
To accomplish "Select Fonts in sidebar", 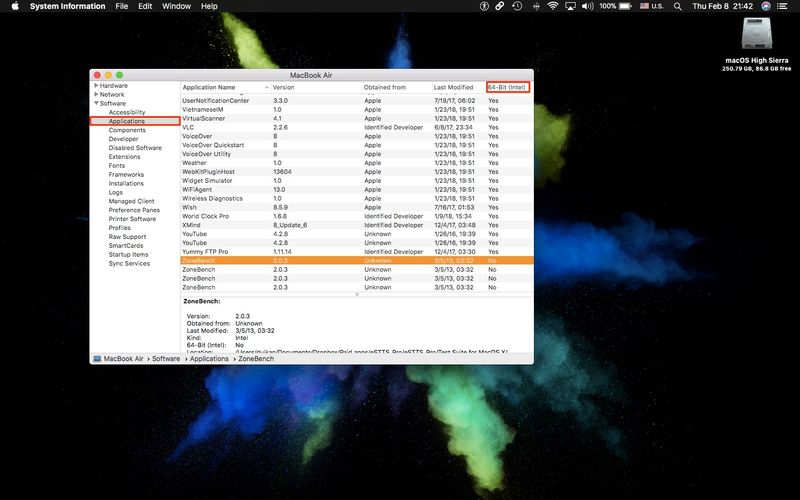I will (116, 165).
